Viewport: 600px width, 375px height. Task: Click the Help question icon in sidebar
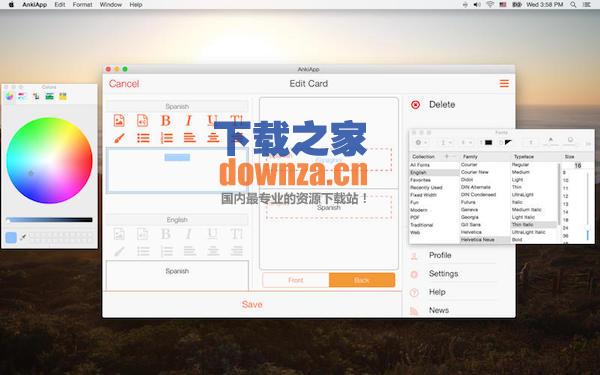pos(414,292)
